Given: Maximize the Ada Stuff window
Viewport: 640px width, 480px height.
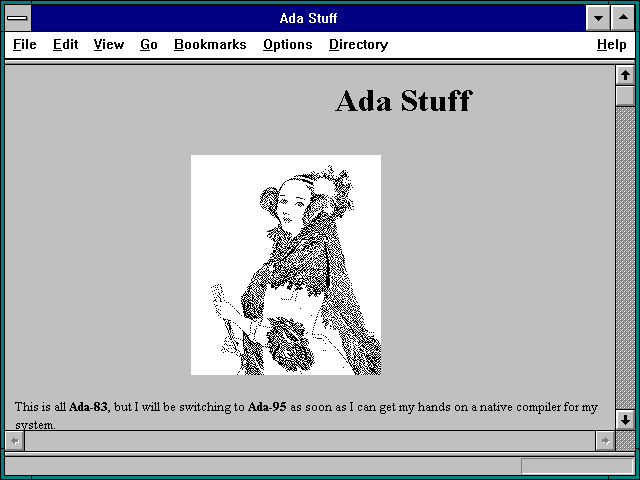Looking at the screenshot, I should [x=623, y=18].
